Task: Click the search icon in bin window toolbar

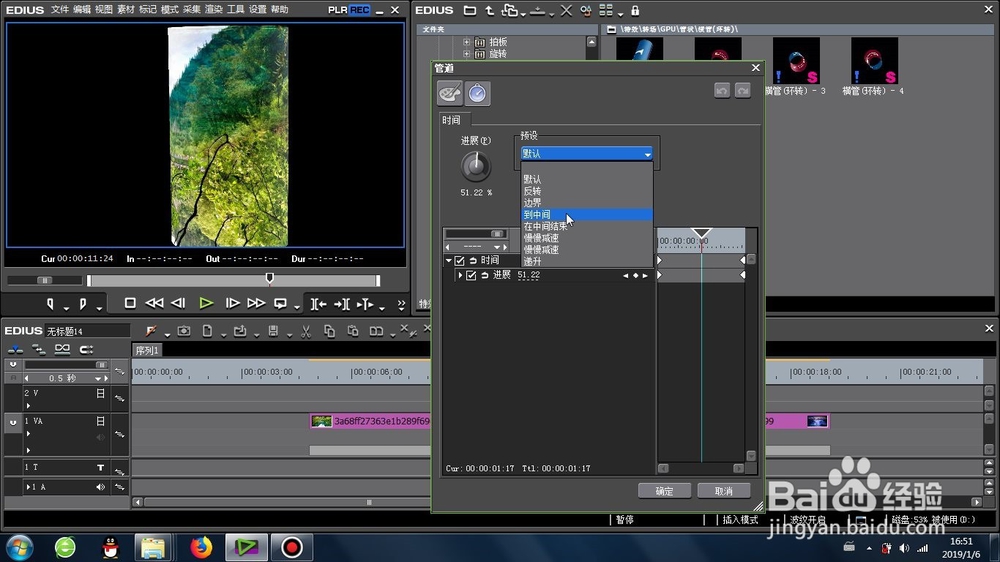Action: tap(585, 11)
